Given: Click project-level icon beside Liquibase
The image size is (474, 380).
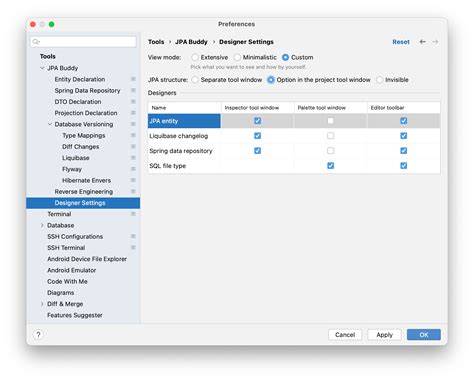Looking at the screenshot, I should pos(133,158).
